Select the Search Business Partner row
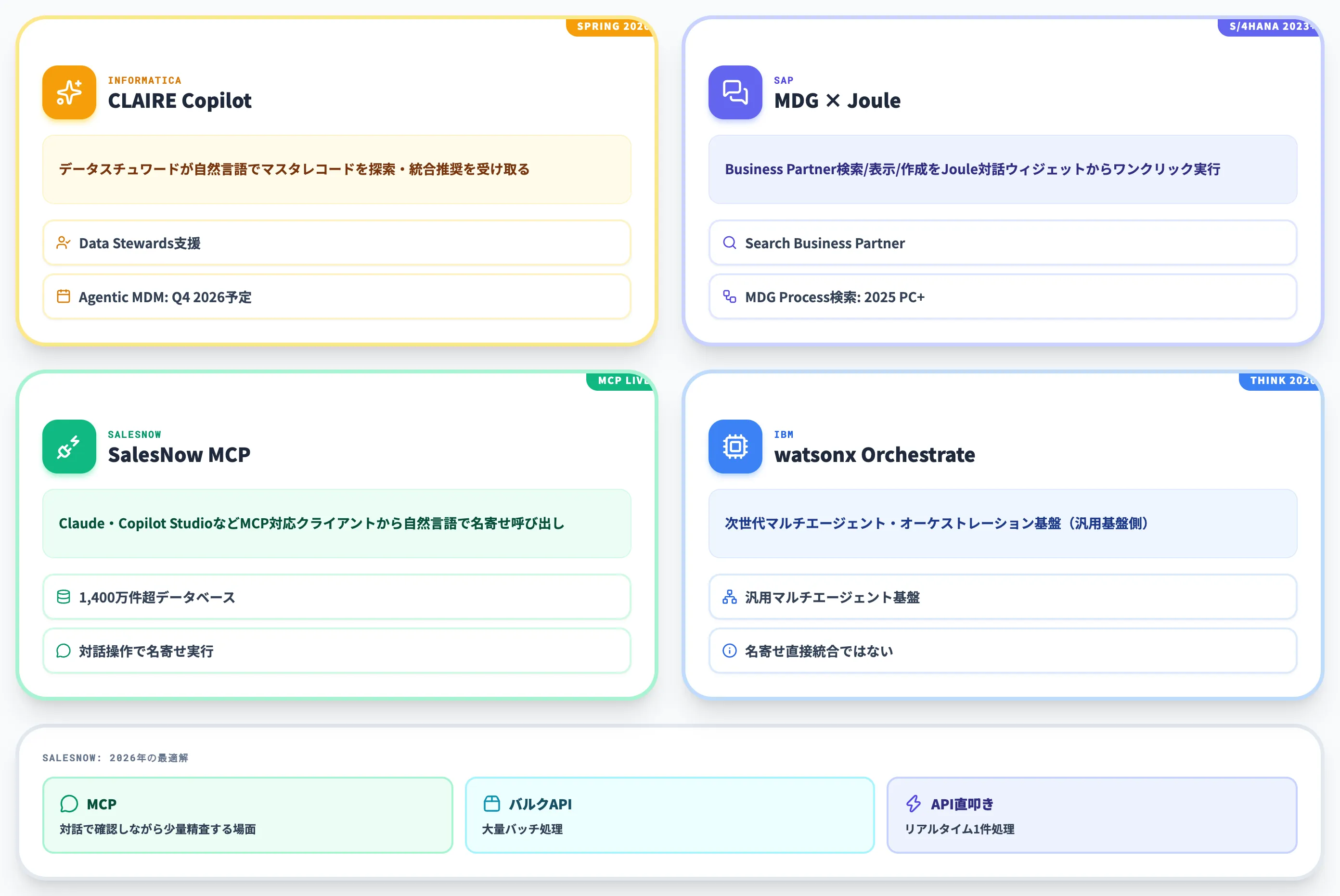The image size is (1340, 896). (x=1002, y=243)
